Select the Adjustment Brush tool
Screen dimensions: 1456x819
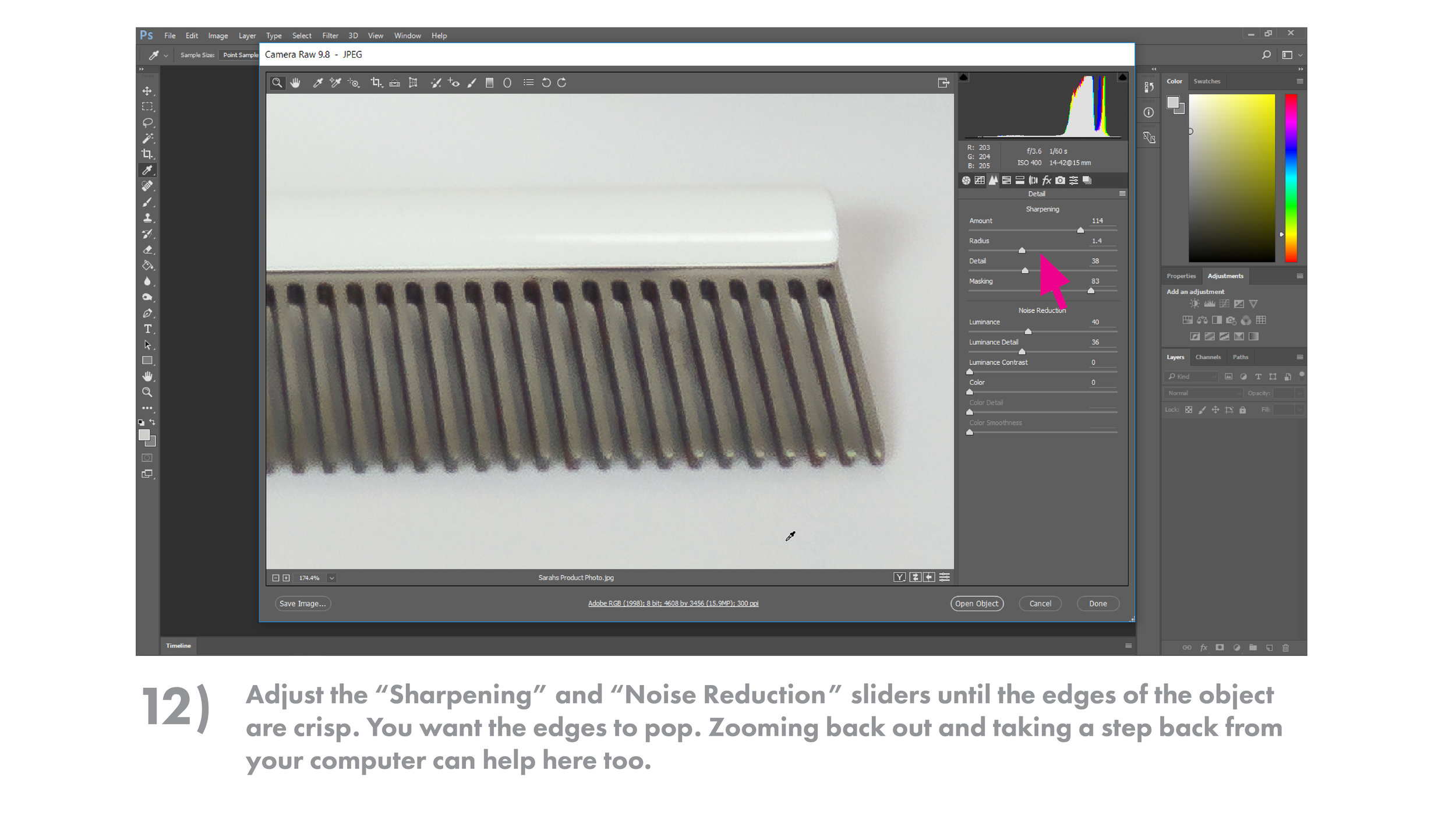click(472, 83)
